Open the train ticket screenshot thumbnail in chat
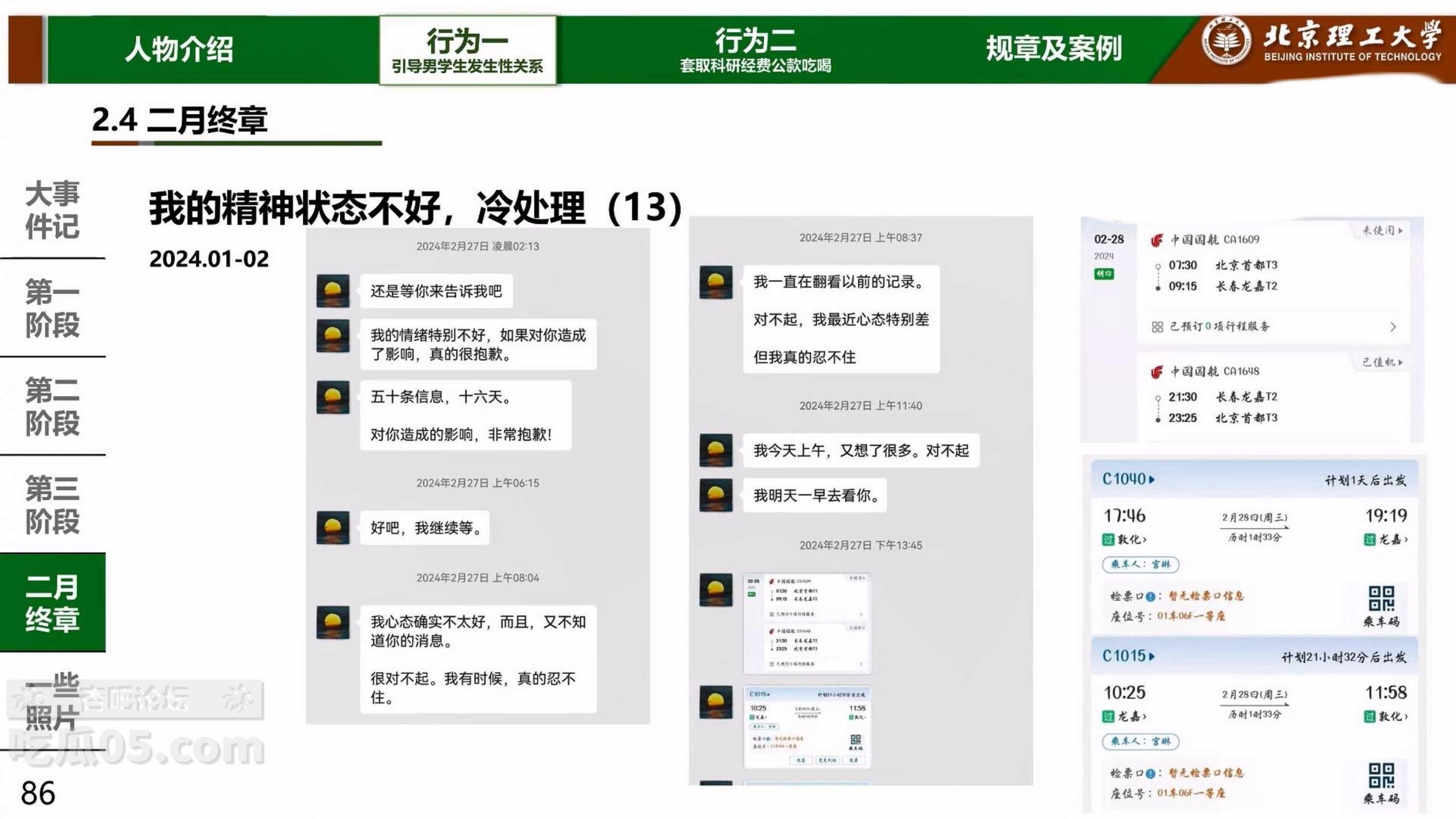The image size is (1456, 819). pyautogui.click(x=807, y=727)
